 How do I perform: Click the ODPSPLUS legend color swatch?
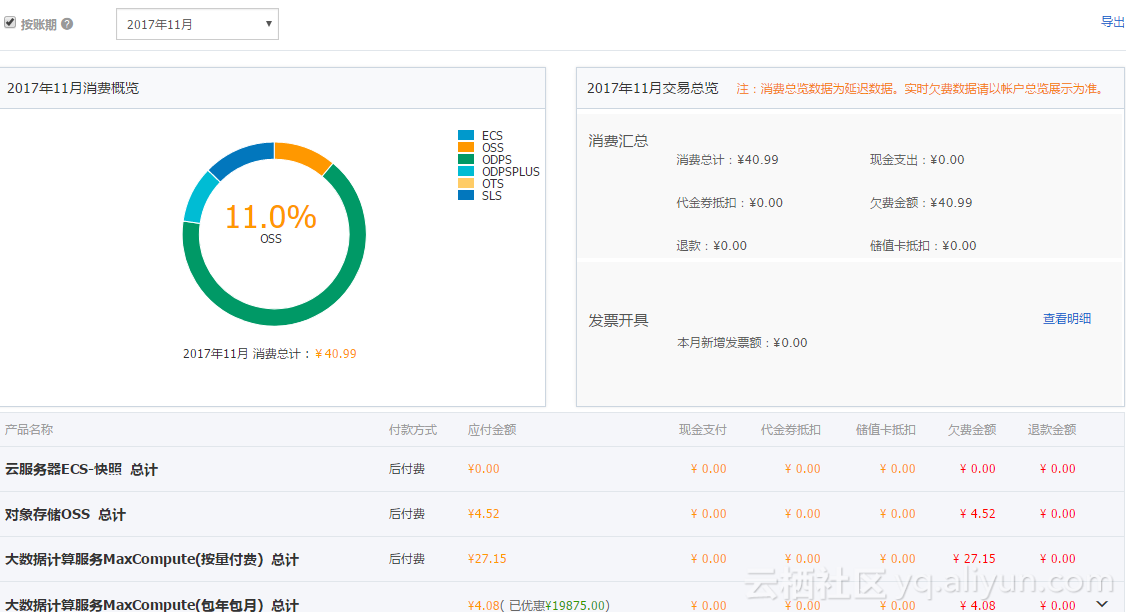click(466, 171)
